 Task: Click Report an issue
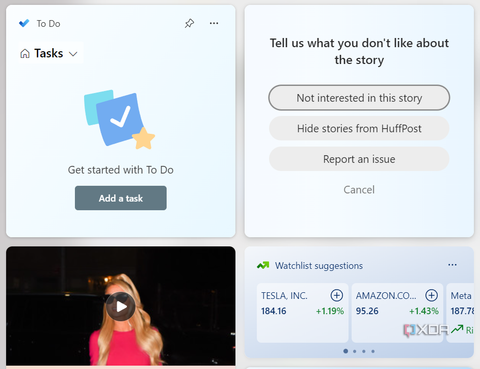tap(359, 159)
